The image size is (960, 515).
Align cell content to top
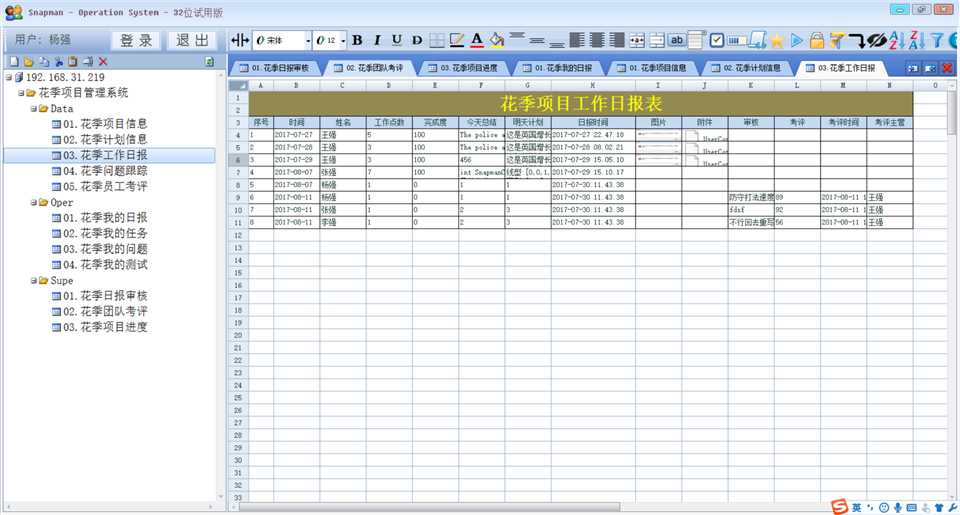pos(517,36)
